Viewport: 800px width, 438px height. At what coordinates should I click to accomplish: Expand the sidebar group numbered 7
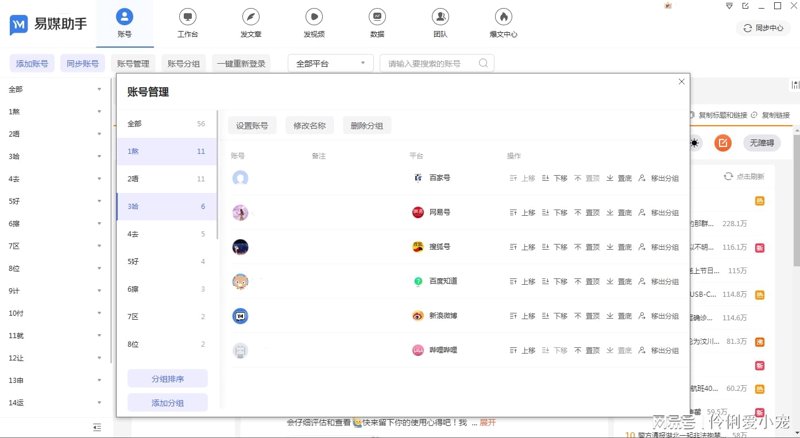pos(99,246)
